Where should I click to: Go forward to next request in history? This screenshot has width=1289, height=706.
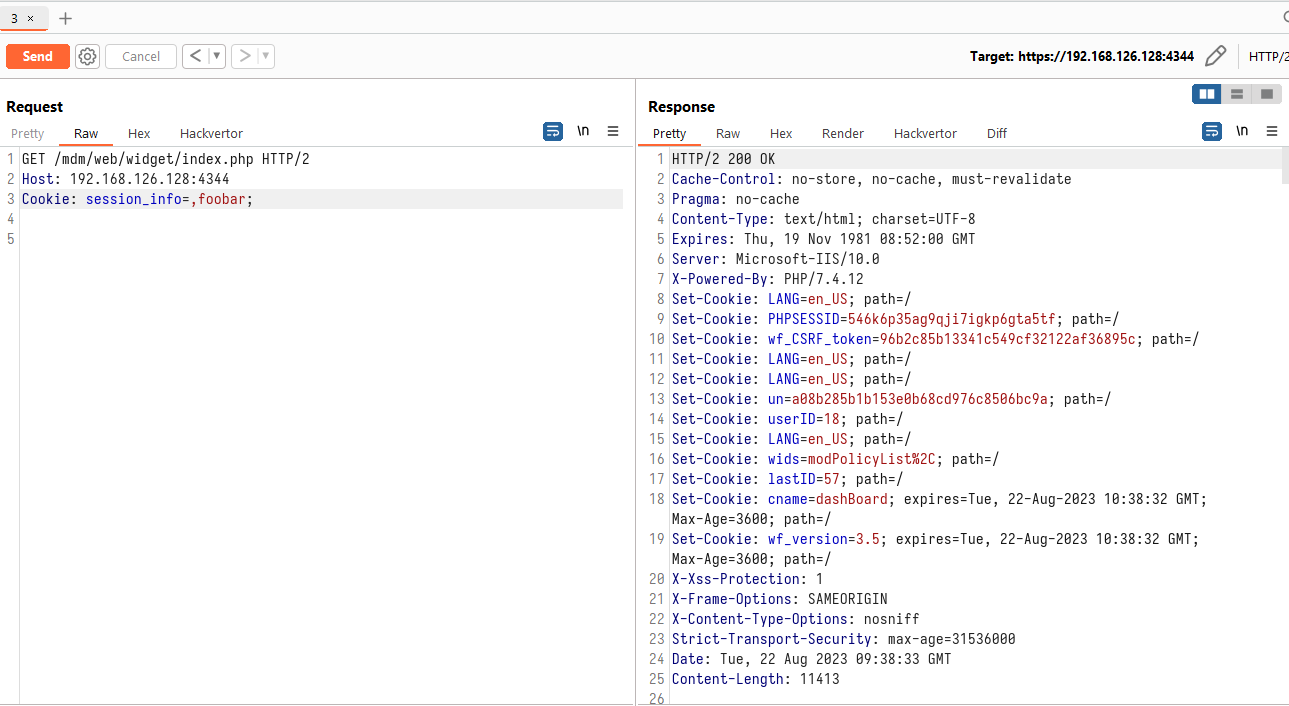[x=244, y=56]
